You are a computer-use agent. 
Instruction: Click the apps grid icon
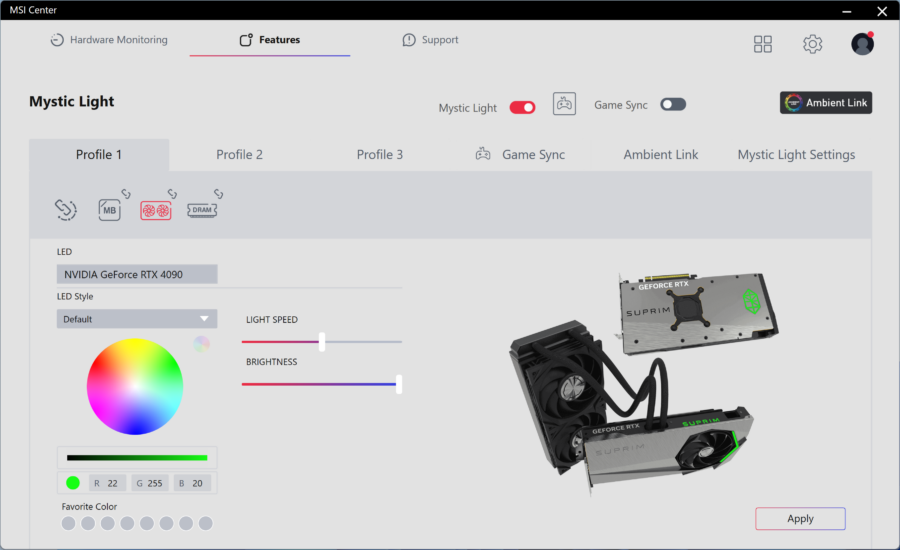click(762, 44)
